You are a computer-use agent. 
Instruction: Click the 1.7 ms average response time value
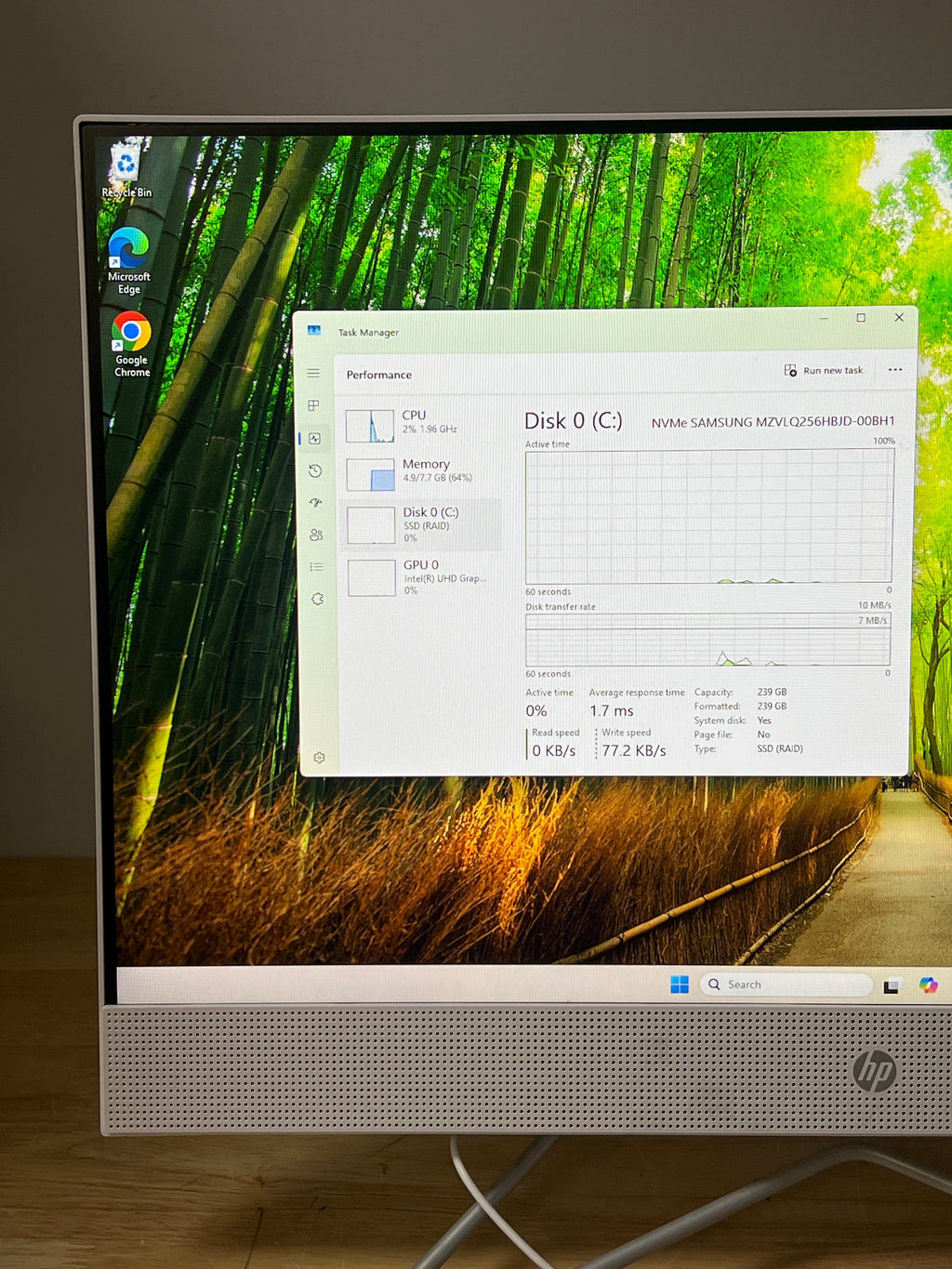point(612,711)
